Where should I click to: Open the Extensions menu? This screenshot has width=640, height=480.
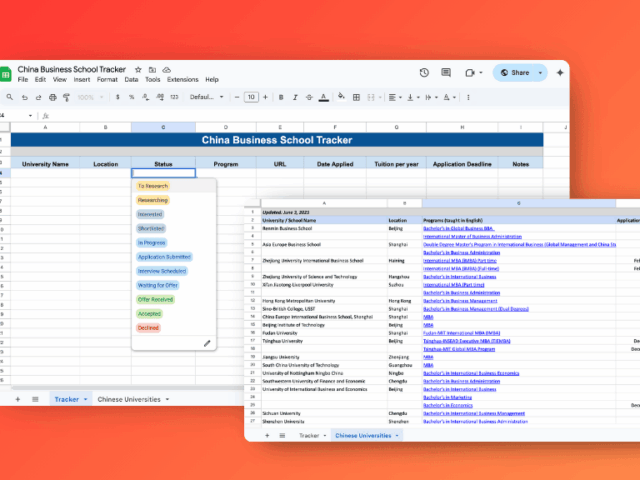183,79
